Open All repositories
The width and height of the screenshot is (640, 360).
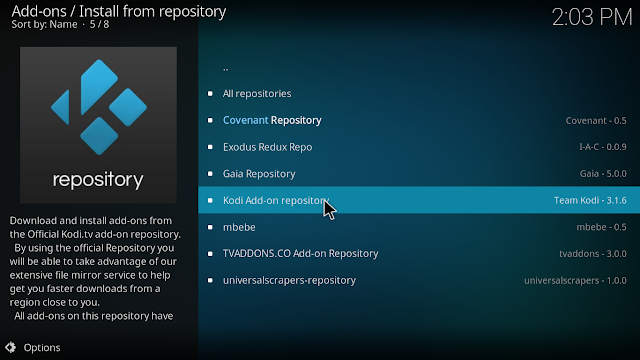[419, 93]
